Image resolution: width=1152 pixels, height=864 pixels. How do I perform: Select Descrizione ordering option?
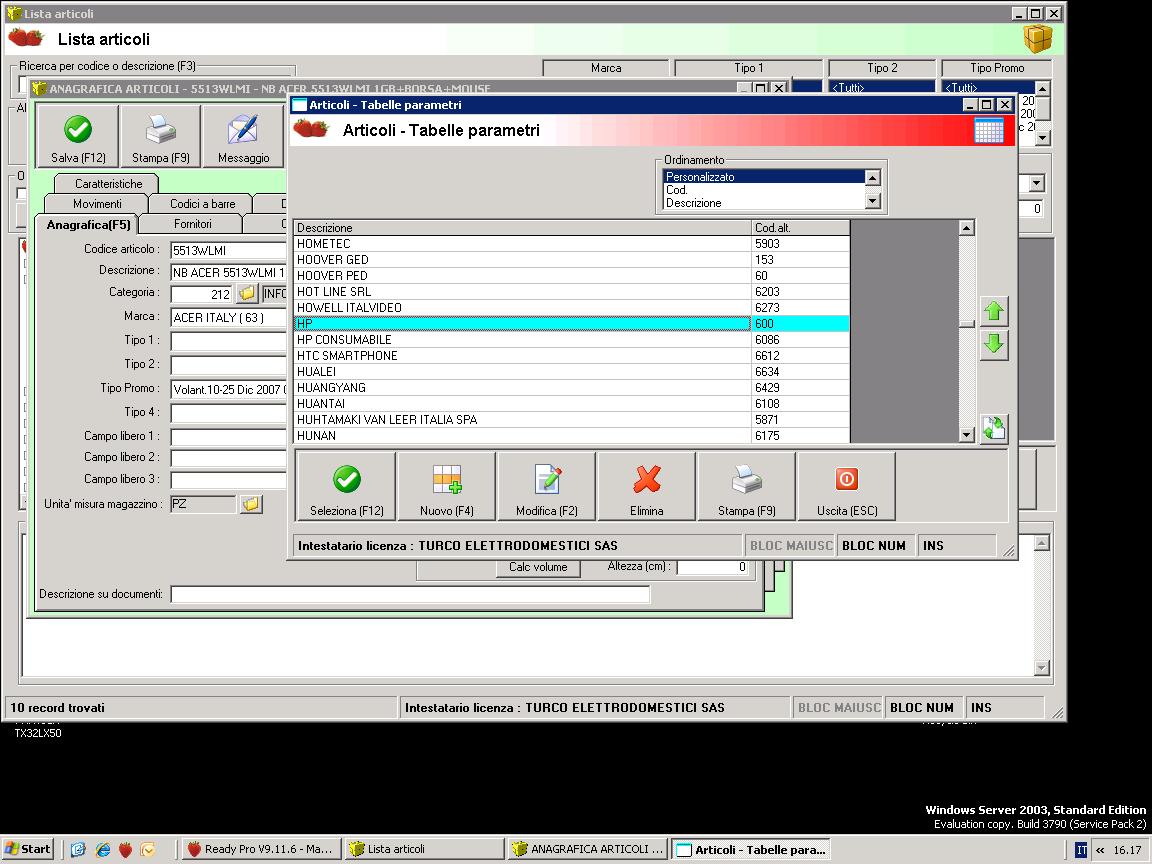[x=763, y=203]
